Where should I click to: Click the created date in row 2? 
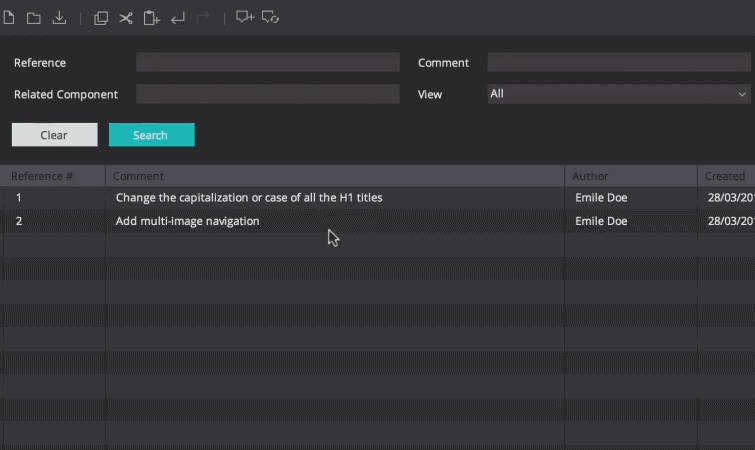731,221
